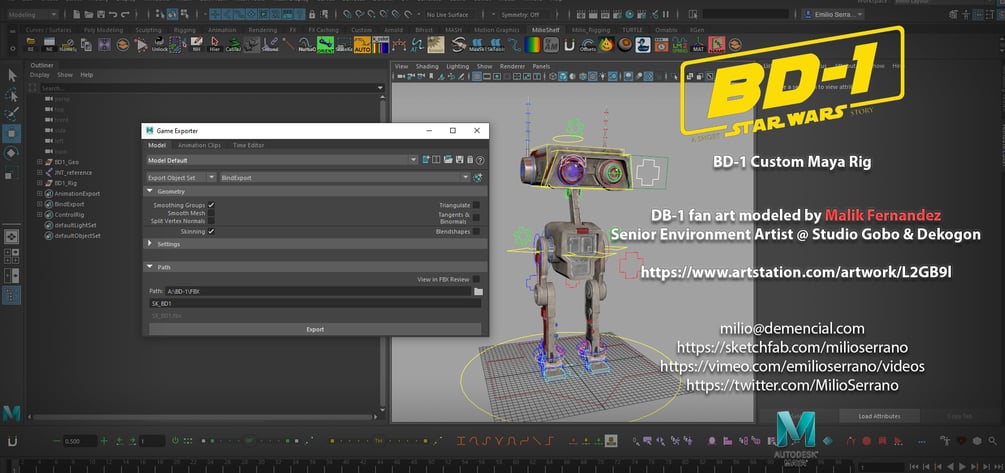Screen dimensions: 1005x473
Task: Enable View in FBX Review checkbox
Action: (x=476, y=279)
